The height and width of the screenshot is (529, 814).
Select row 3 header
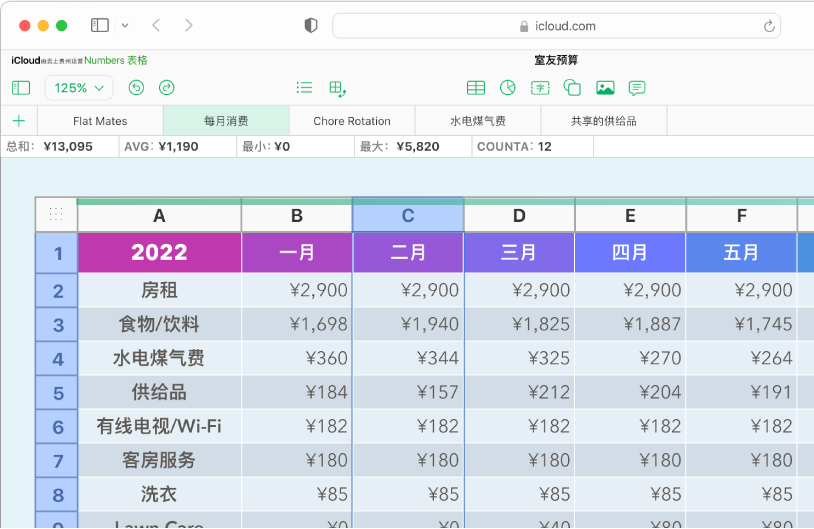pos(57,324)
